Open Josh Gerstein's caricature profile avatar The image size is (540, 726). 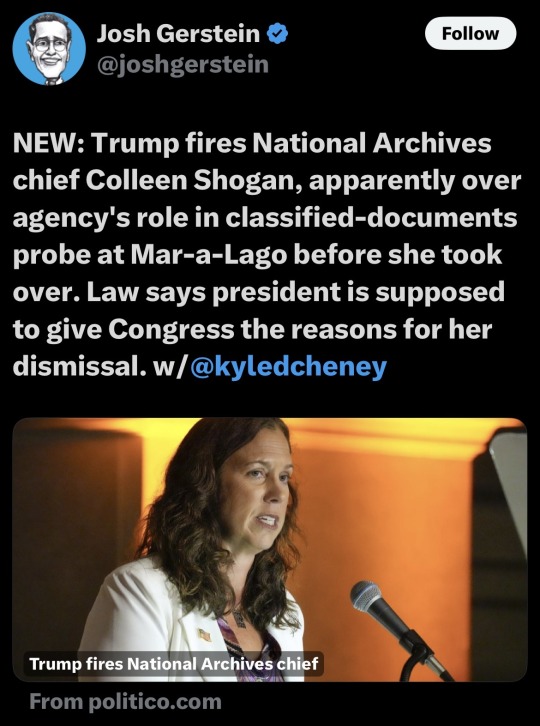(49, 49)
